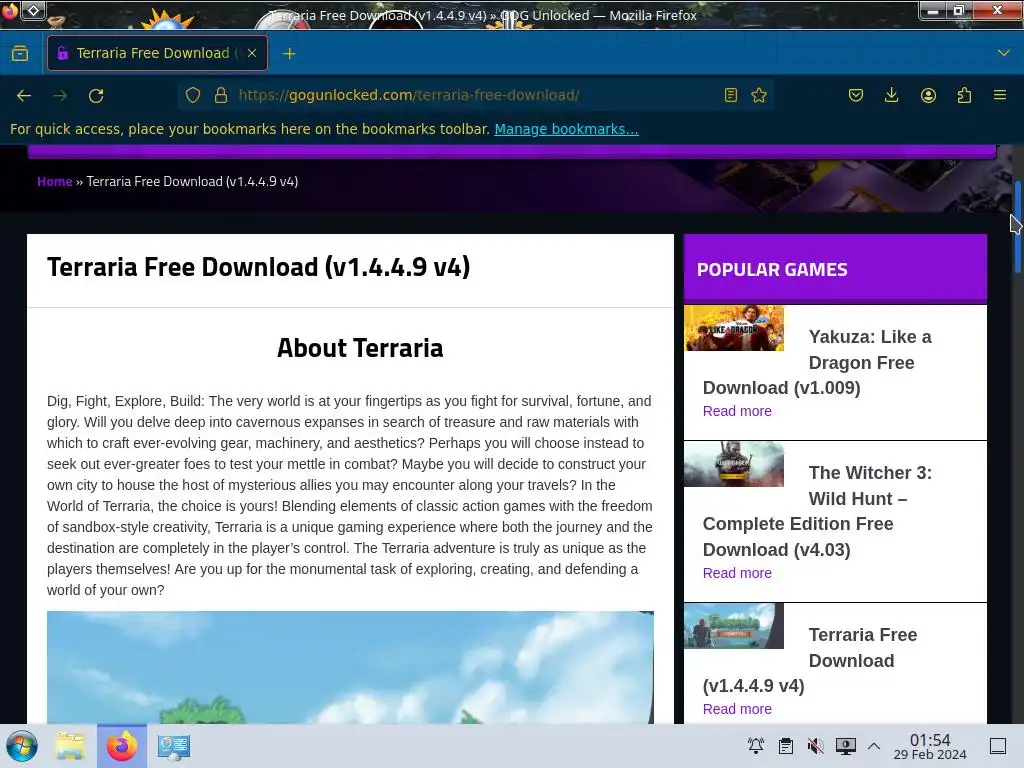This screenshot has height=768, width=1024.
Task: Select the Terraria Free Download tab
Action: [157, 53]
